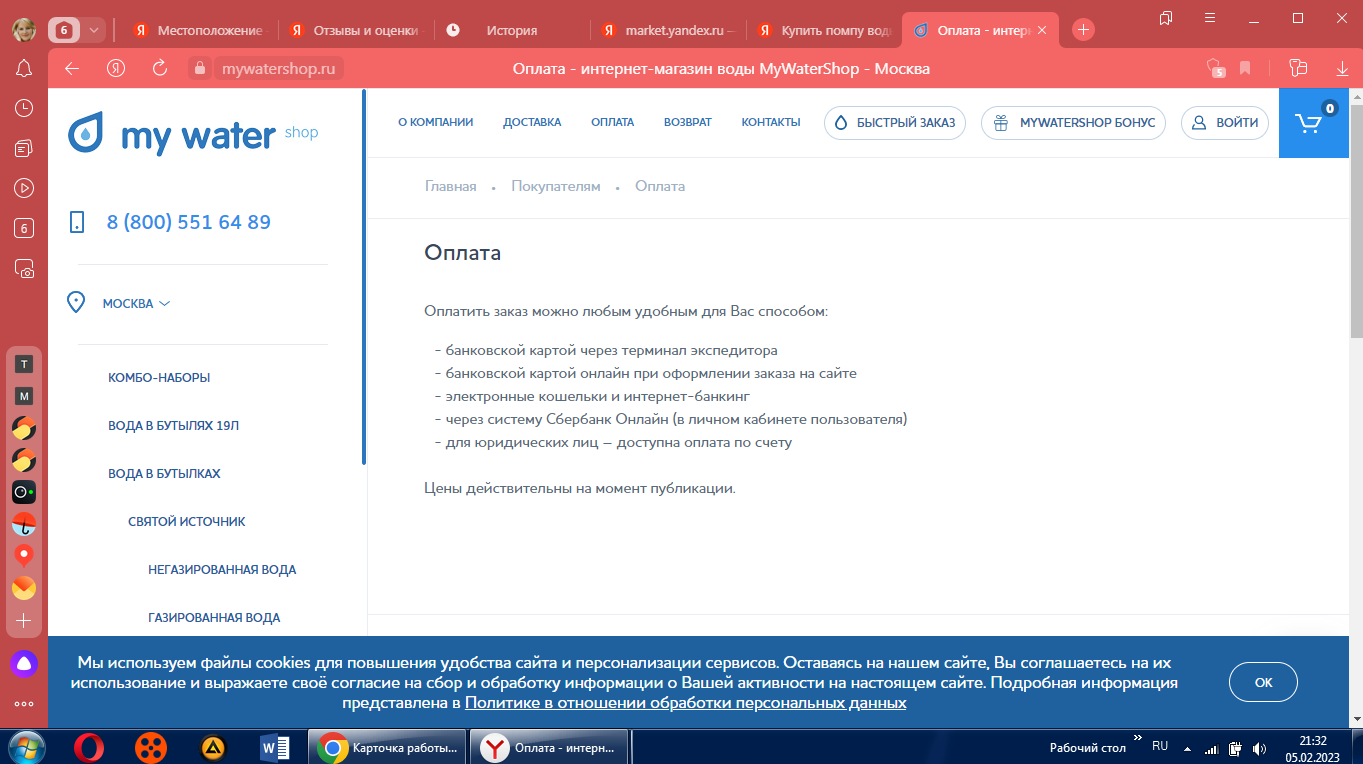Open the КОНТАКТЫ menu item
Screen dimensions: 1363x764
771,122
